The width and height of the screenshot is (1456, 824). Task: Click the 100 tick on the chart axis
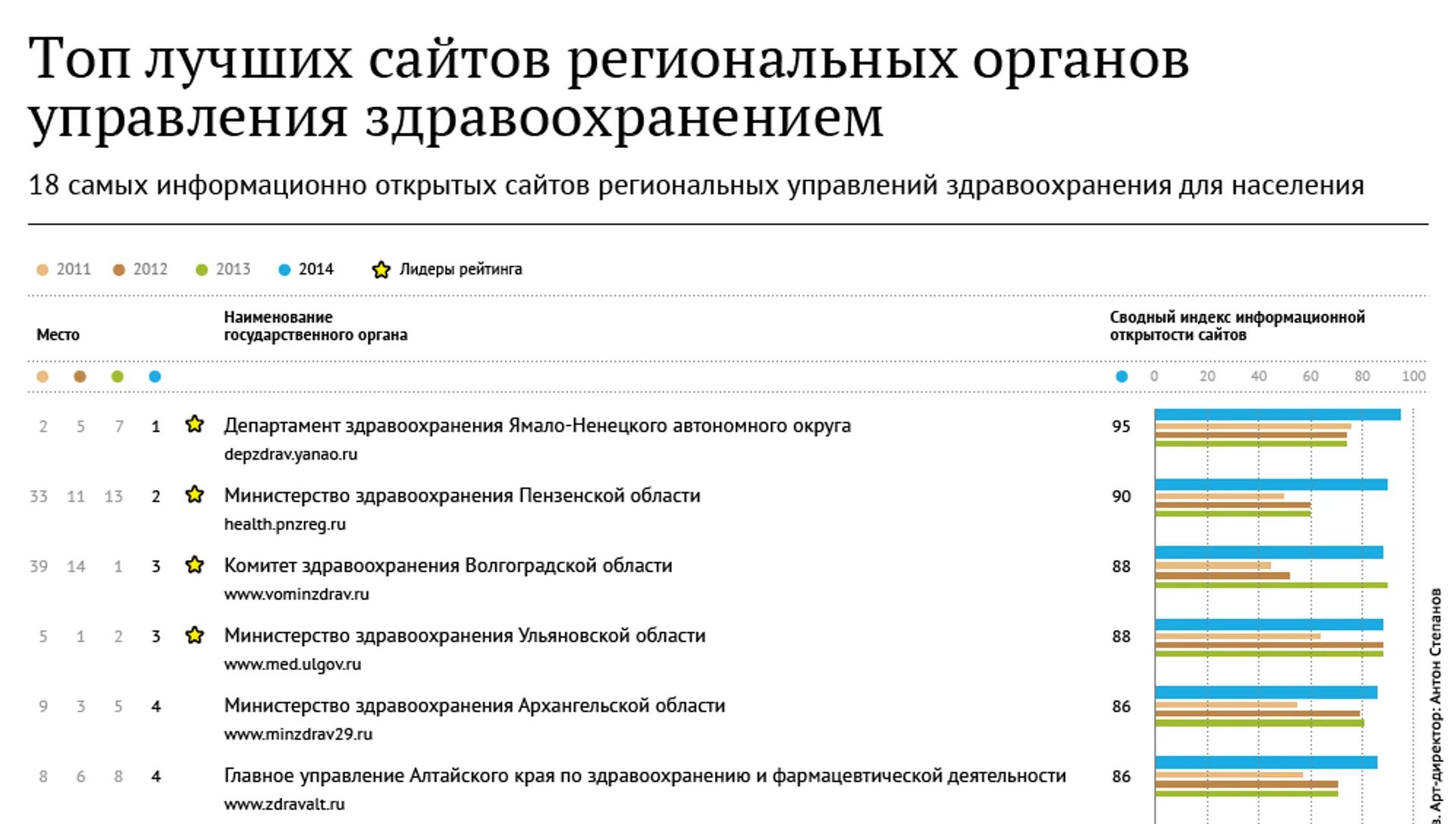tap(1414, 376)
